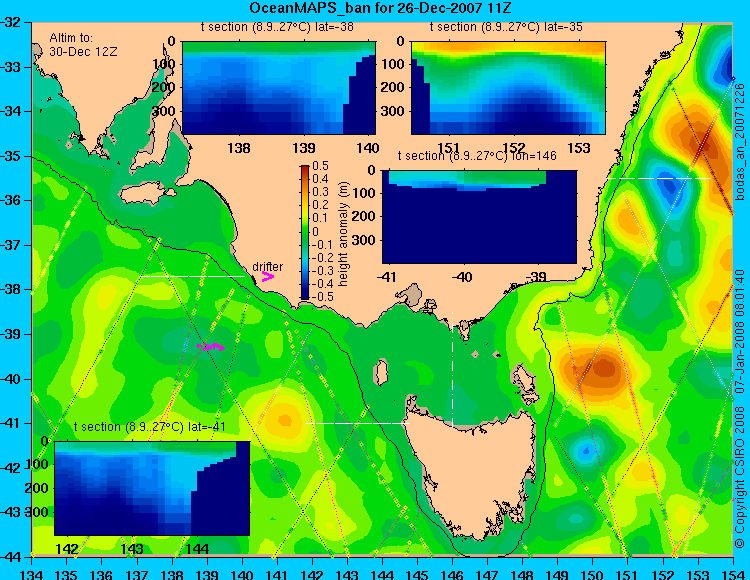
Task: Click the 139 tick of the lat=-38 inset
Action: tap(304, 148)
